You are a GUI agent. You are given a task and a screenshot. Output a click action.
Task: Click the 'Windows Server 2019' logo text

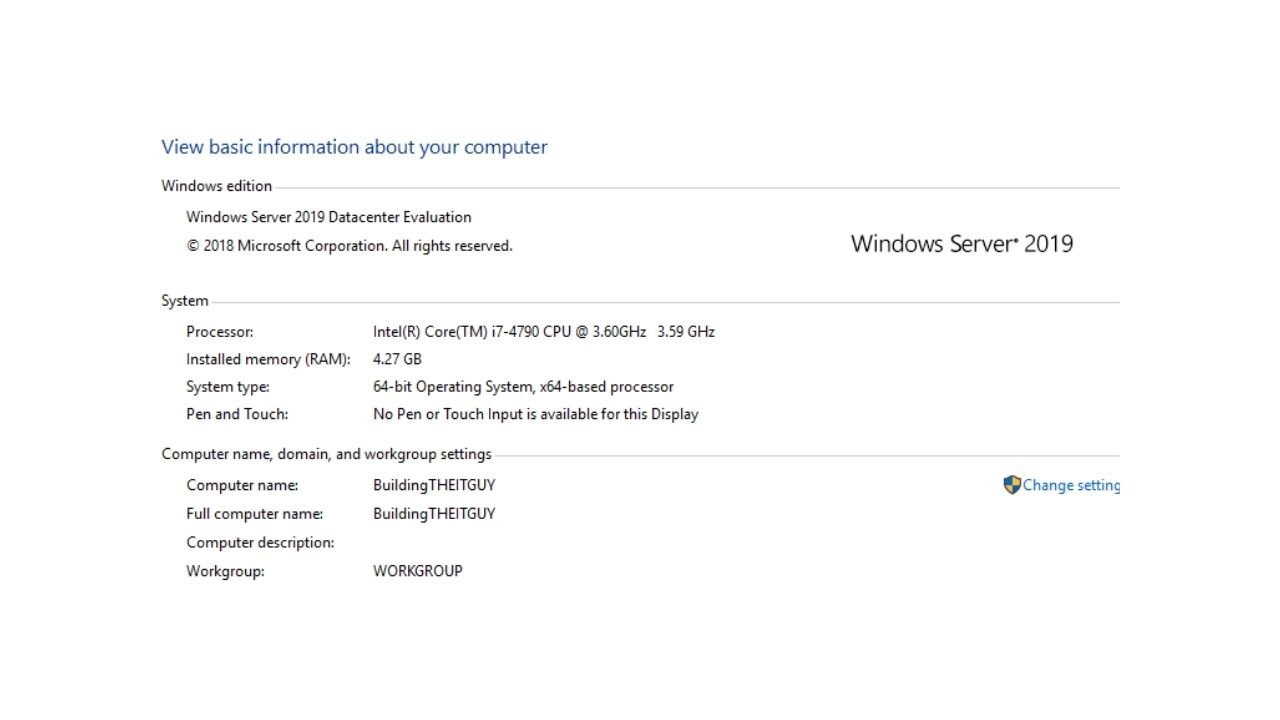pyautogui.click(x=962, y=243)
